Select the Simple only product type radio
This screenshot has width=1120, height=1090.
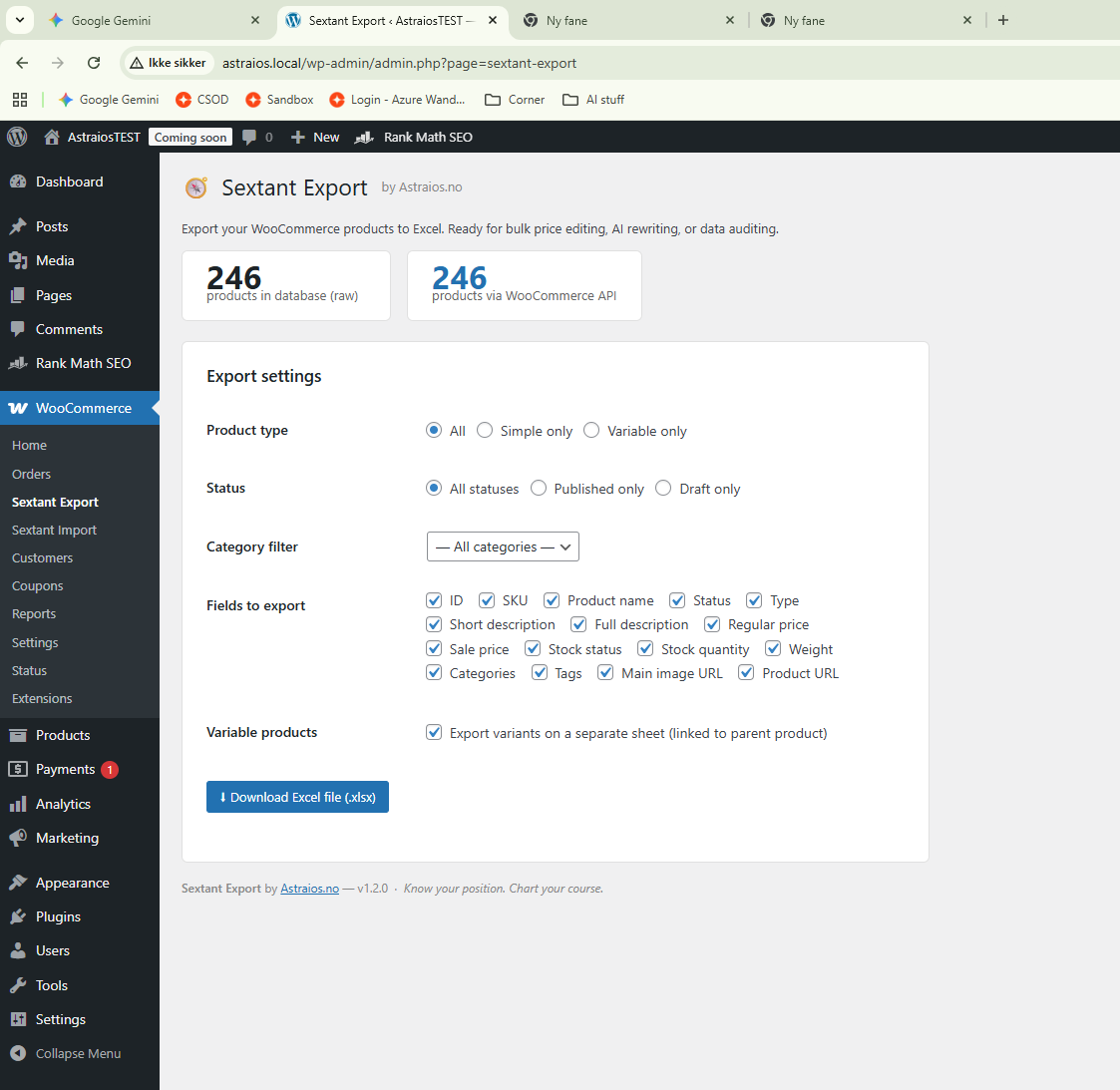pyautogui.click(x=485, y=430)
